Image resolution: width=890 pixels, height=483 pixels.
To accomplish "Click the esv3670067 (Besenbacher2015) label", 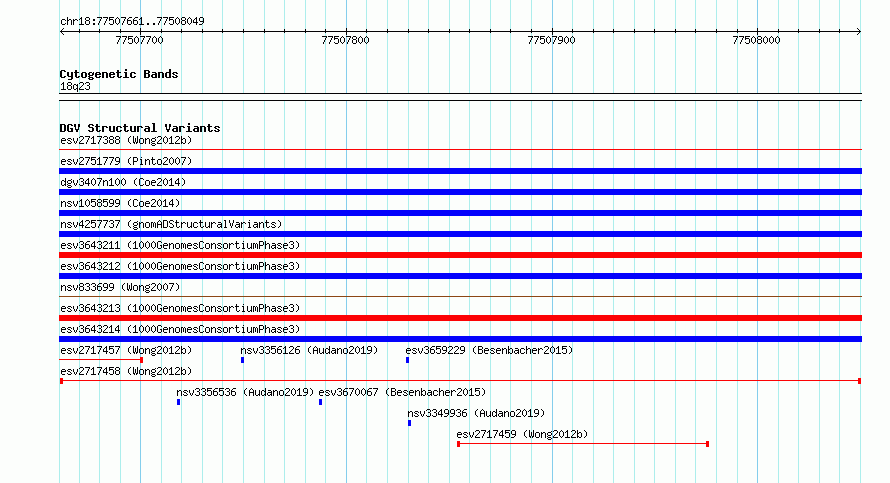I will 402,392.
